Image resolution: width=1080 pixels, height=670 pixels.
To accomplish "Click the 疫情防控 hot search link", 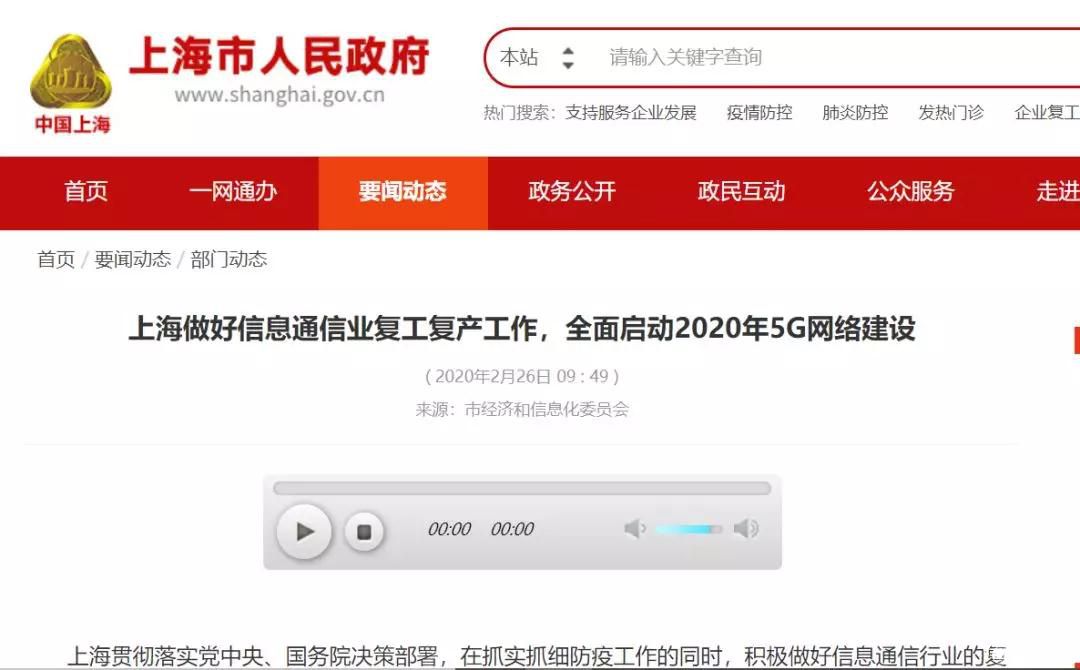I will click(x=759, y=113).
